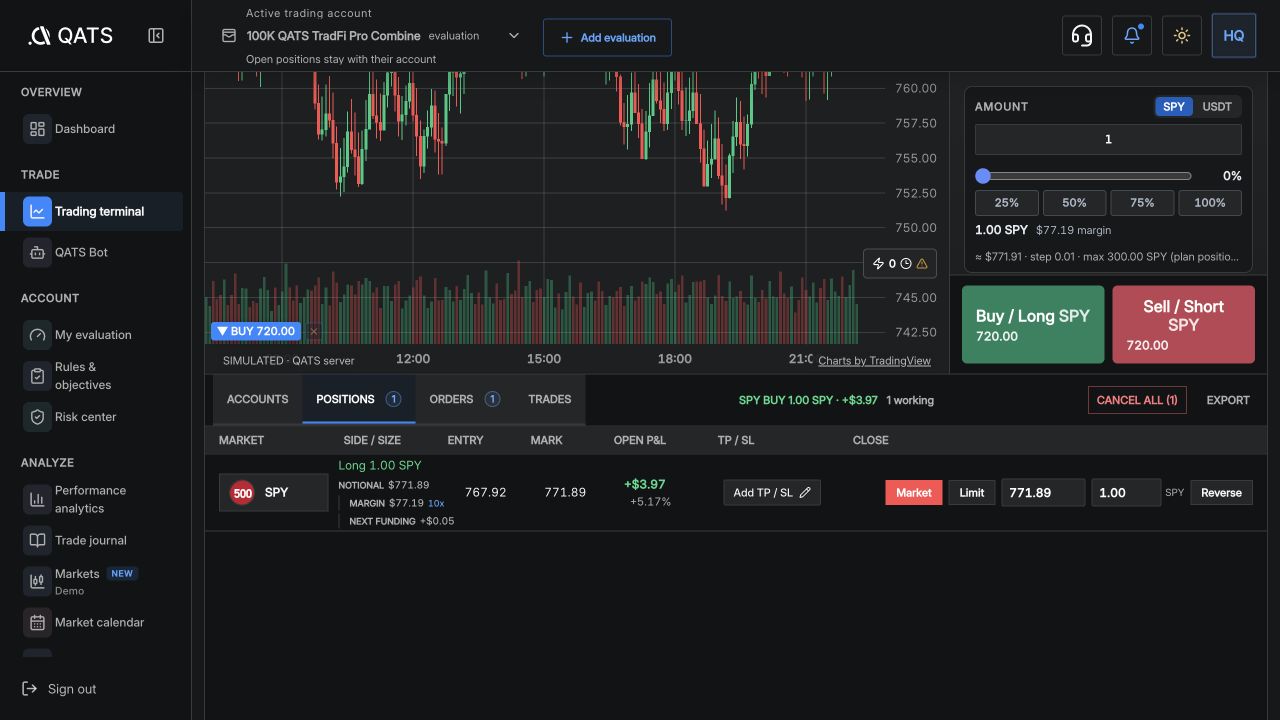Click Reverse position button
The image size is (1280, 720).
coord(1221,492)
